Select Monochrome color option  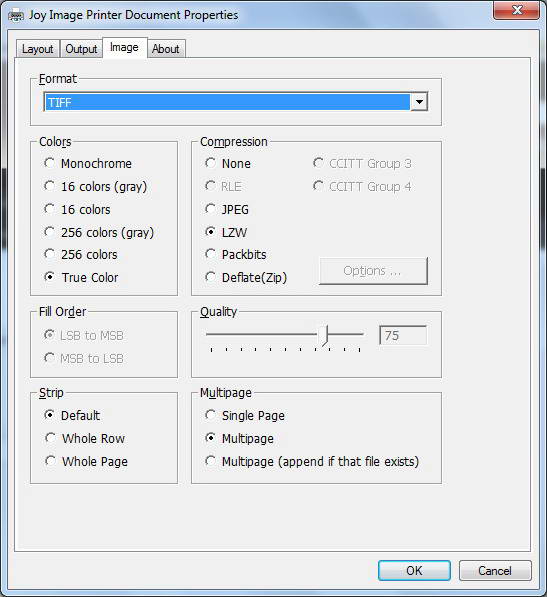coord(88,164)
